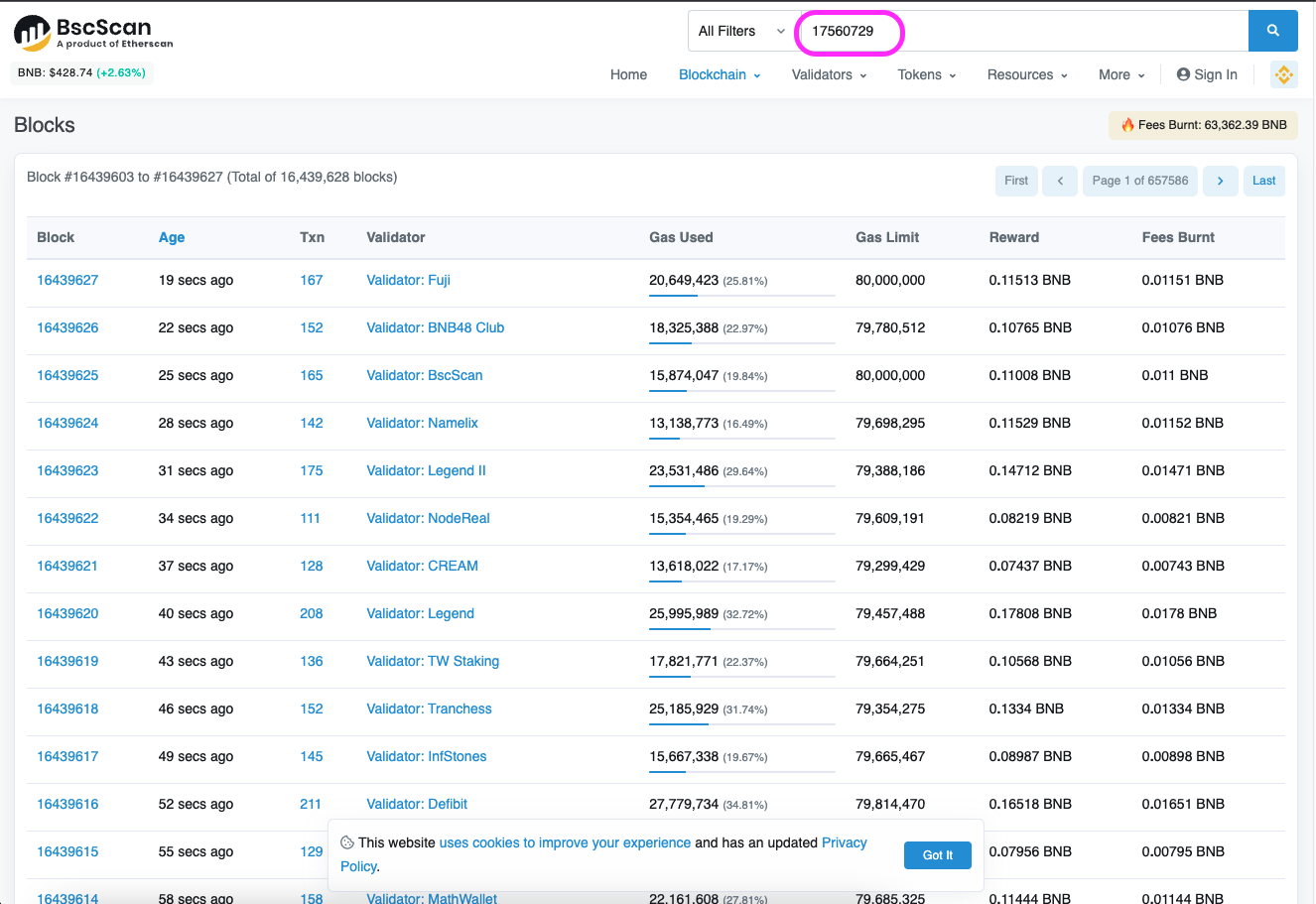Click the cookie icon in the notice
Image resolution: width=1316 pixels, height=904 pixels.
coord(346,842)
